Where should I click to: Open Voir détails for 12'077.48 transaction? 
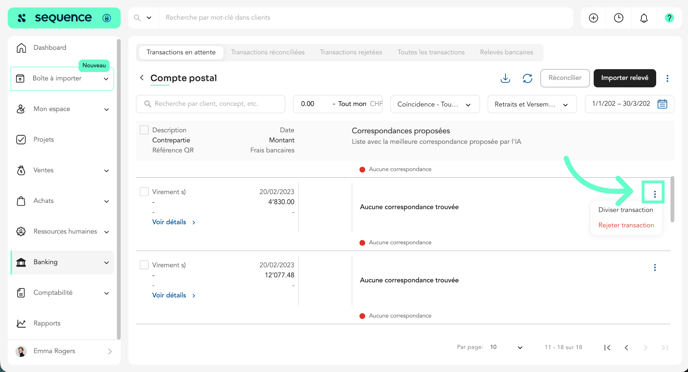pyautogui.click(x=173, y=295)
